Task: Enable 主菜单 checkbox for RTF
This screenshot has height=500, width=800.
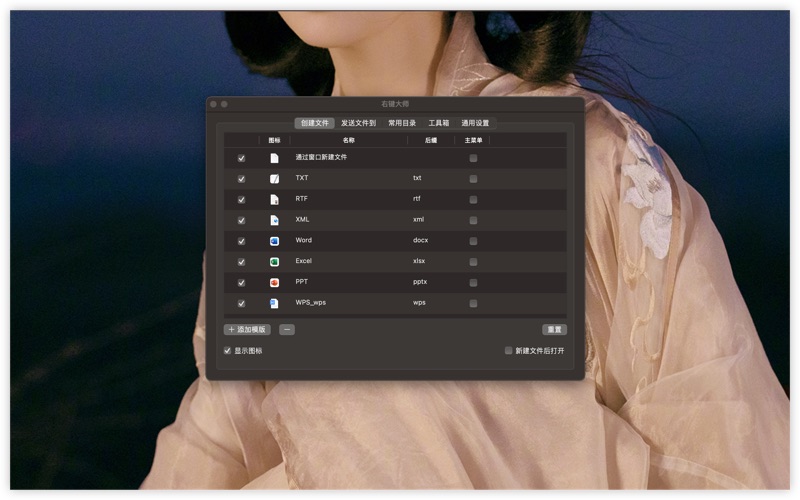Action: coord(473,199)
